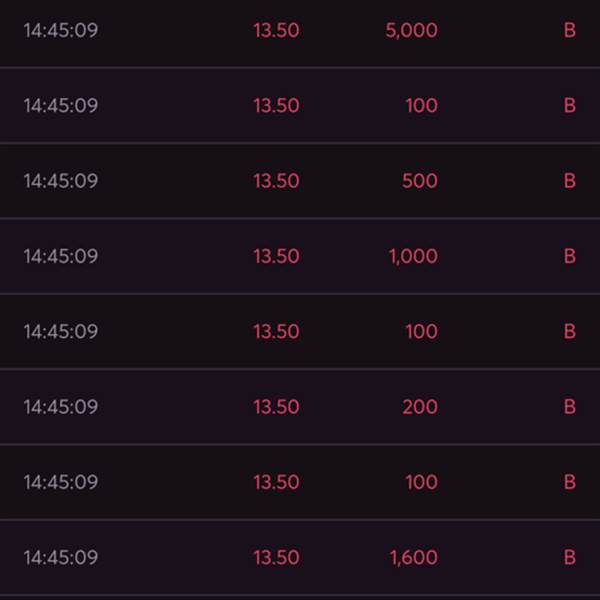
Task: Click the 13.50 price in the 5,000 row
Action: point(276,30)
